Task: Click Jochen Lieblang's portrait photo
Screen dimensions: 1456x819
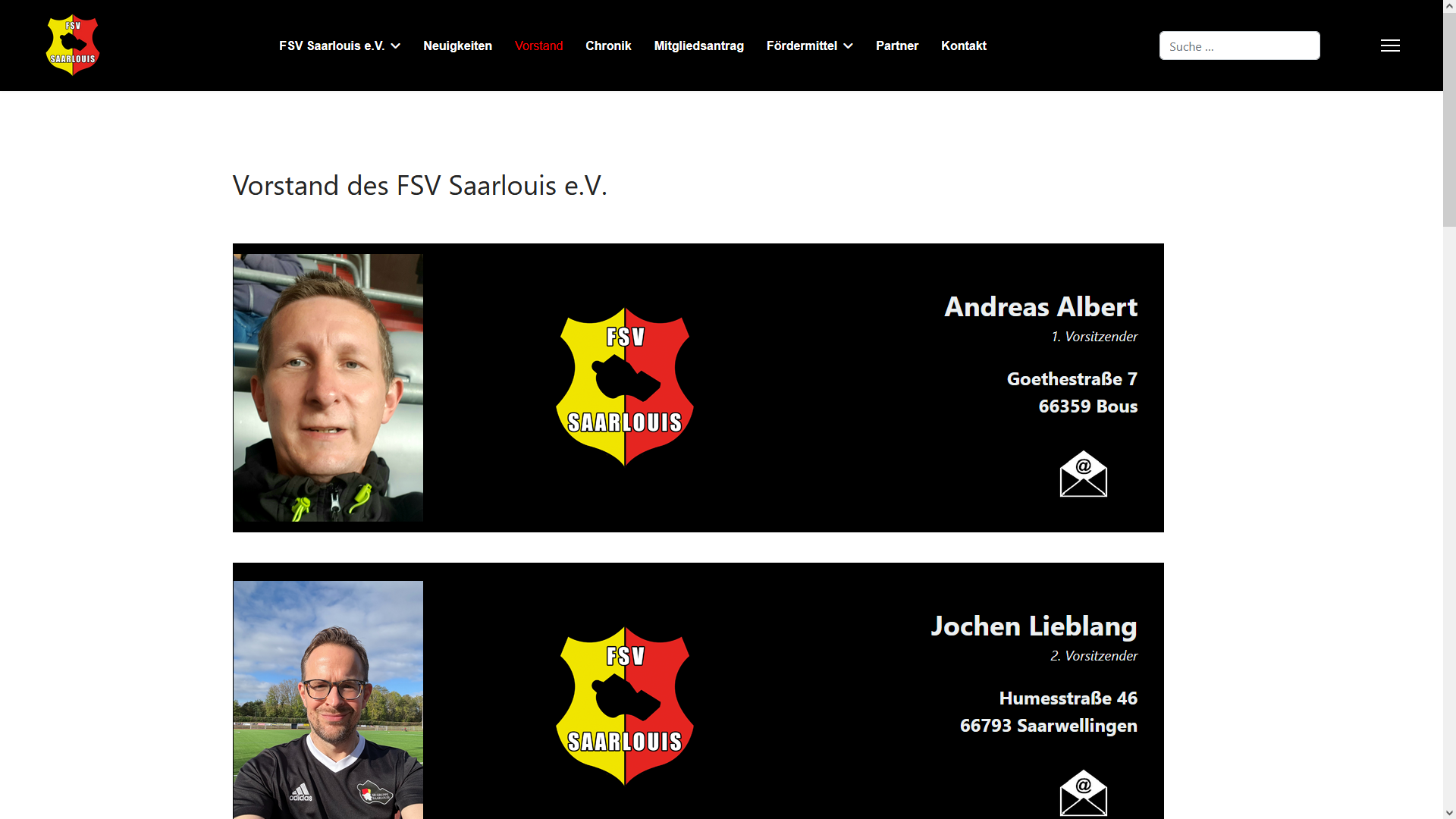Action: [328, 699]
